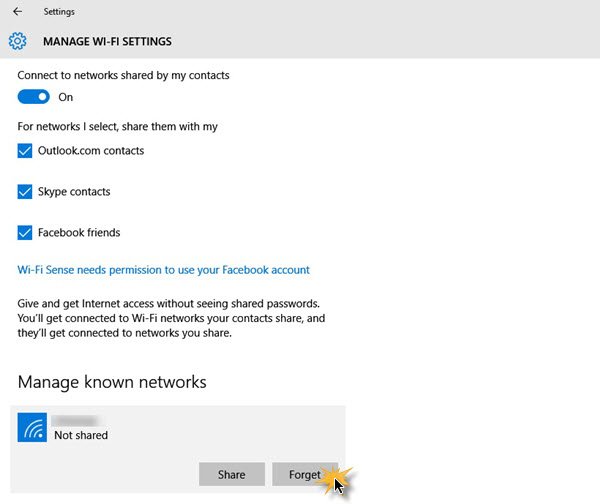Disable the Facebook friends checkbox
This screenshot has width=600, height=504.
(x=25, y=233)
